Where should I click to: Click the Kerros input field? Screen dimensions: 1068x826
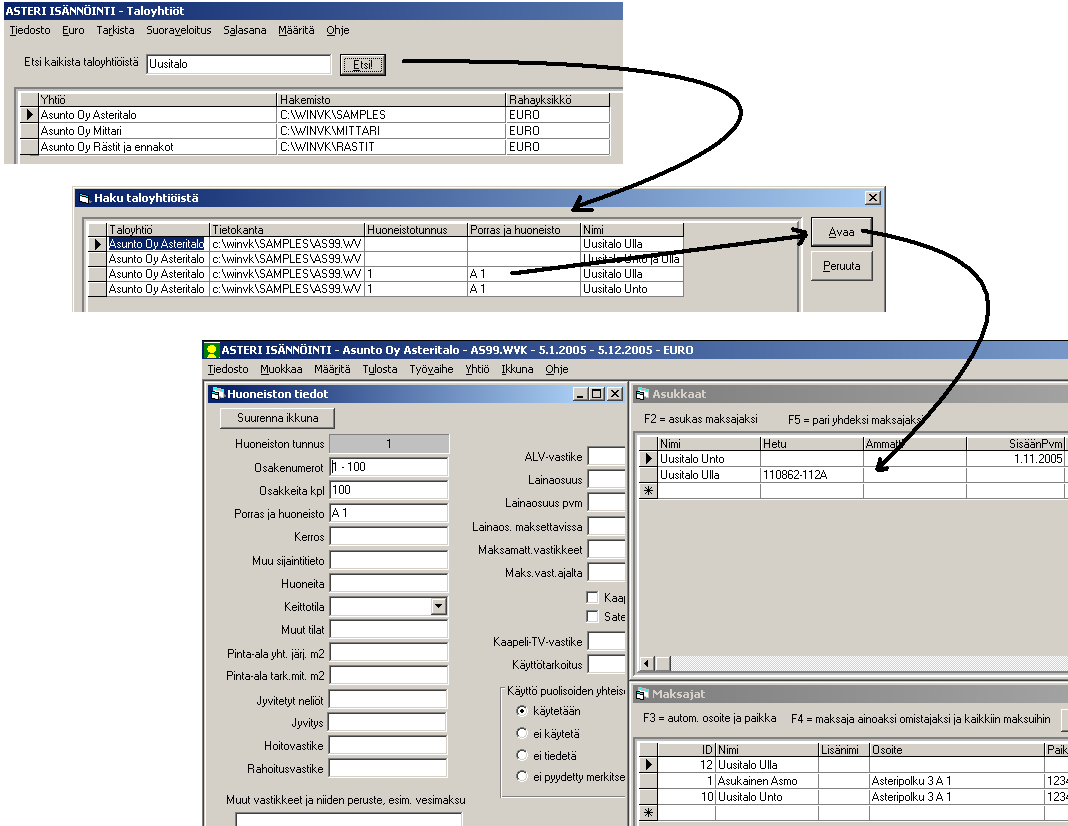[389, 537]
